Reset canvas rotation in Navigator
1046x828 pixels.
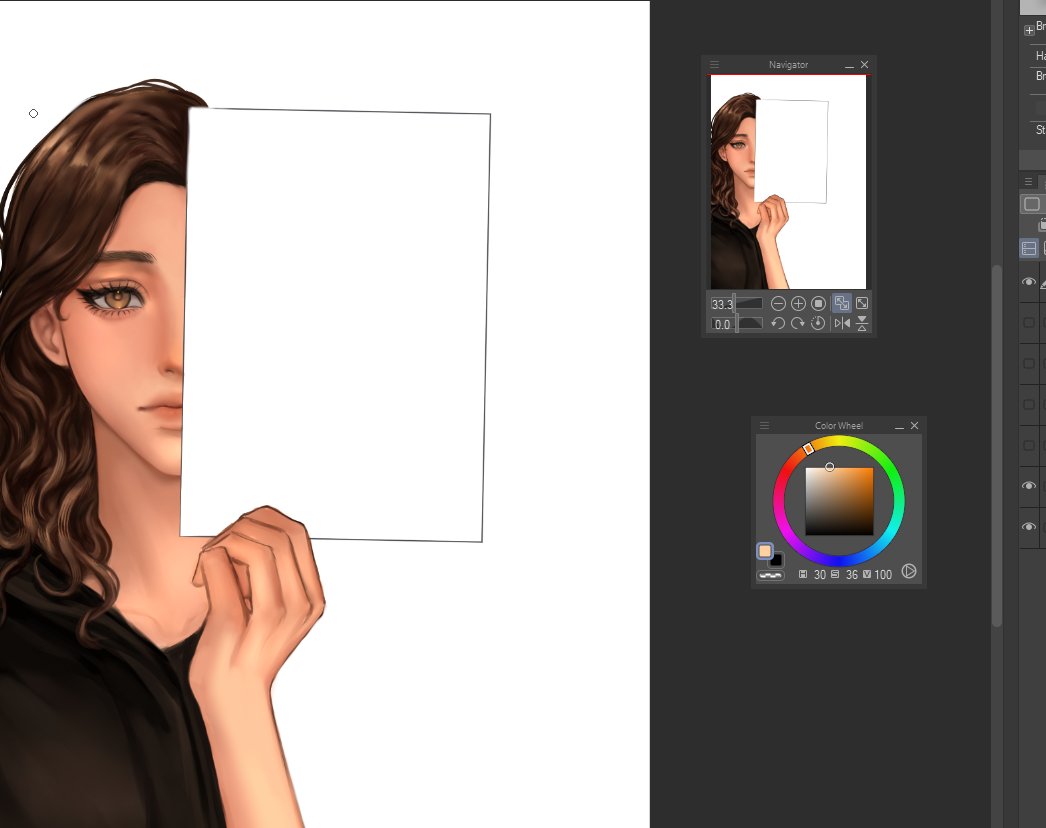tap(818, 324)
